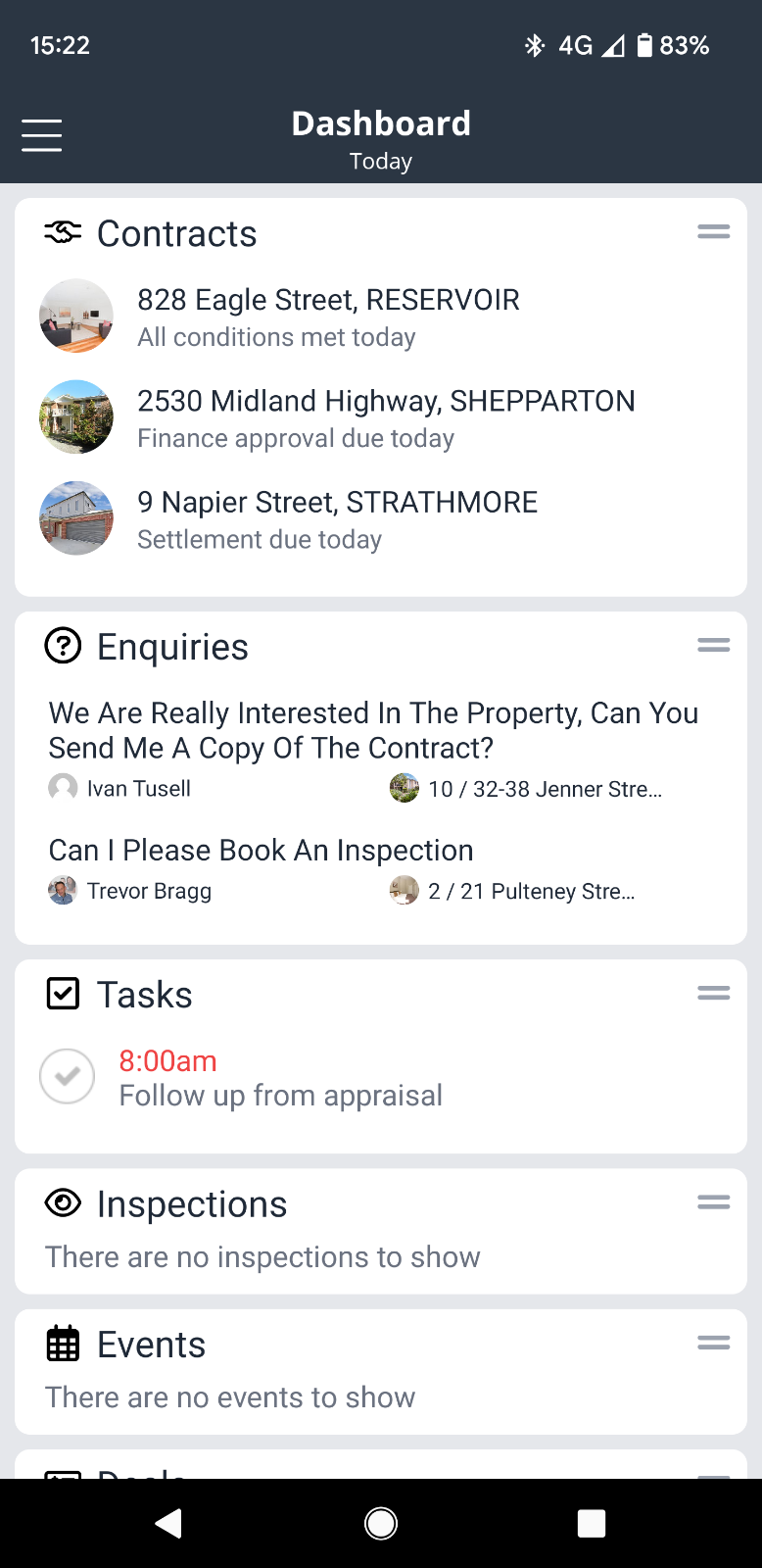Tap the Contracts card reorder handle

713,232
